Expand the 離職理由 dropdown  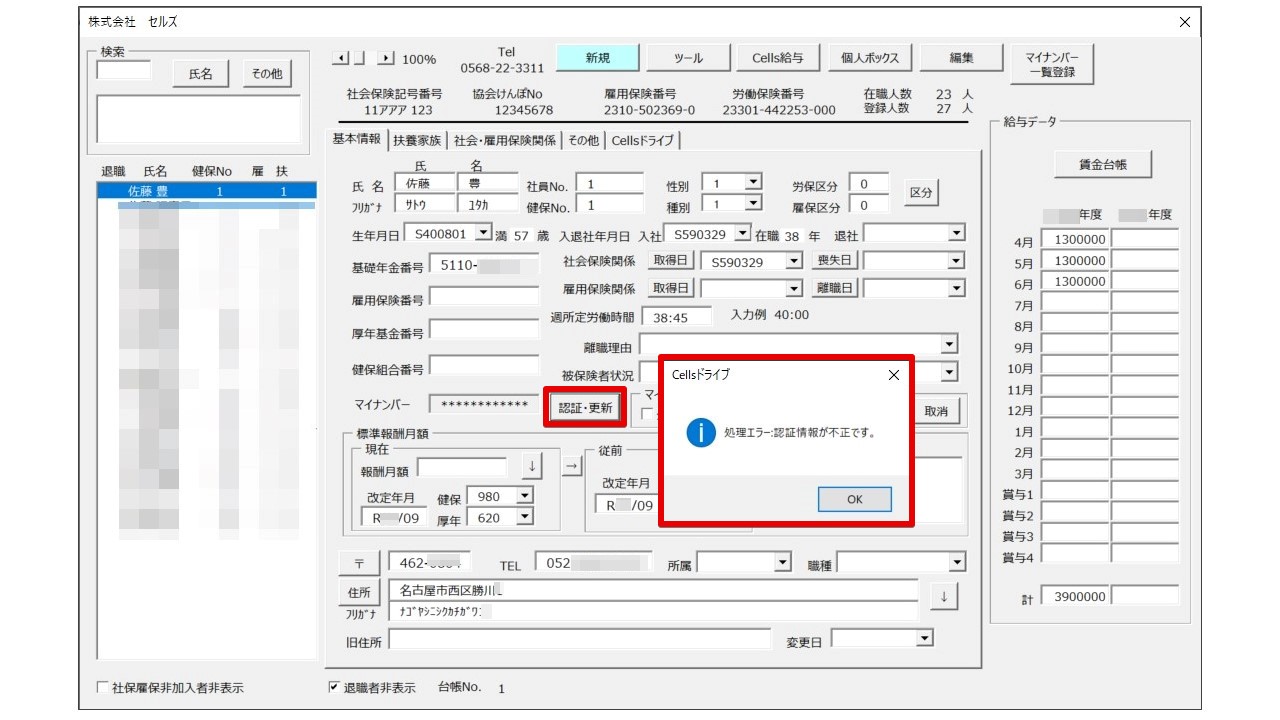[949, 344]
